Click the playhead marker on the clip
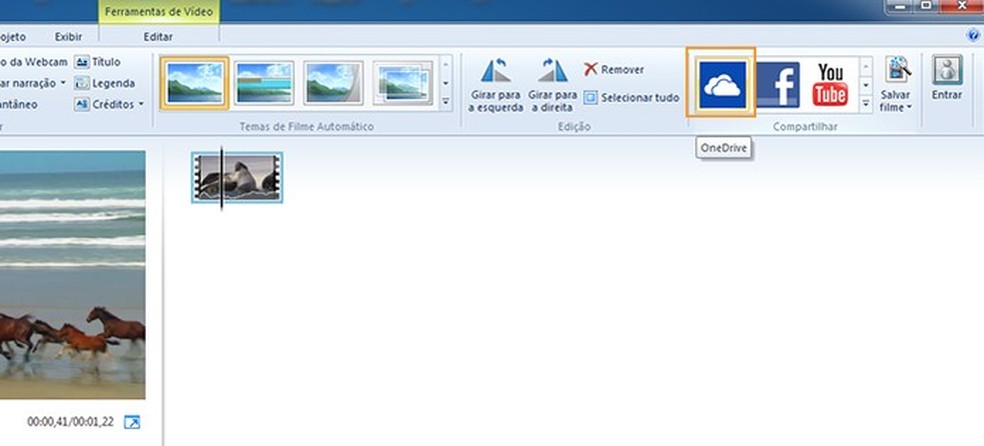The image size is (984, 446). pyautogui.click(x=222, y=178)
